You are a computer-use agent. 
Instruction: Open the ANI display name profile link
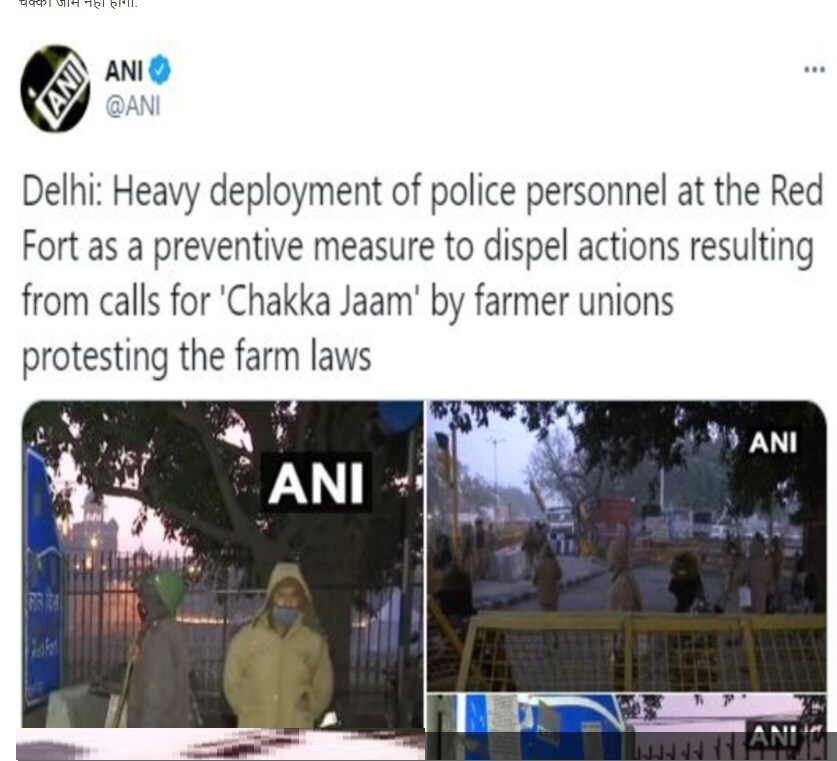click(124, 70)
